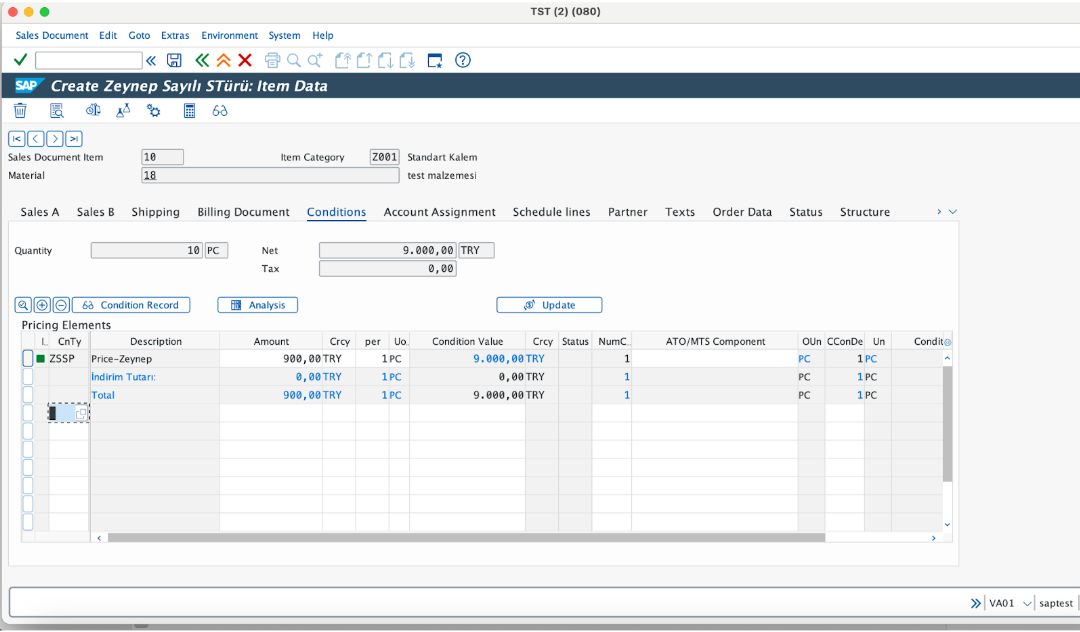Viewport: 1080px width, 632px height.
Task: Click the Save diskette icon
Action: [174, 61]
